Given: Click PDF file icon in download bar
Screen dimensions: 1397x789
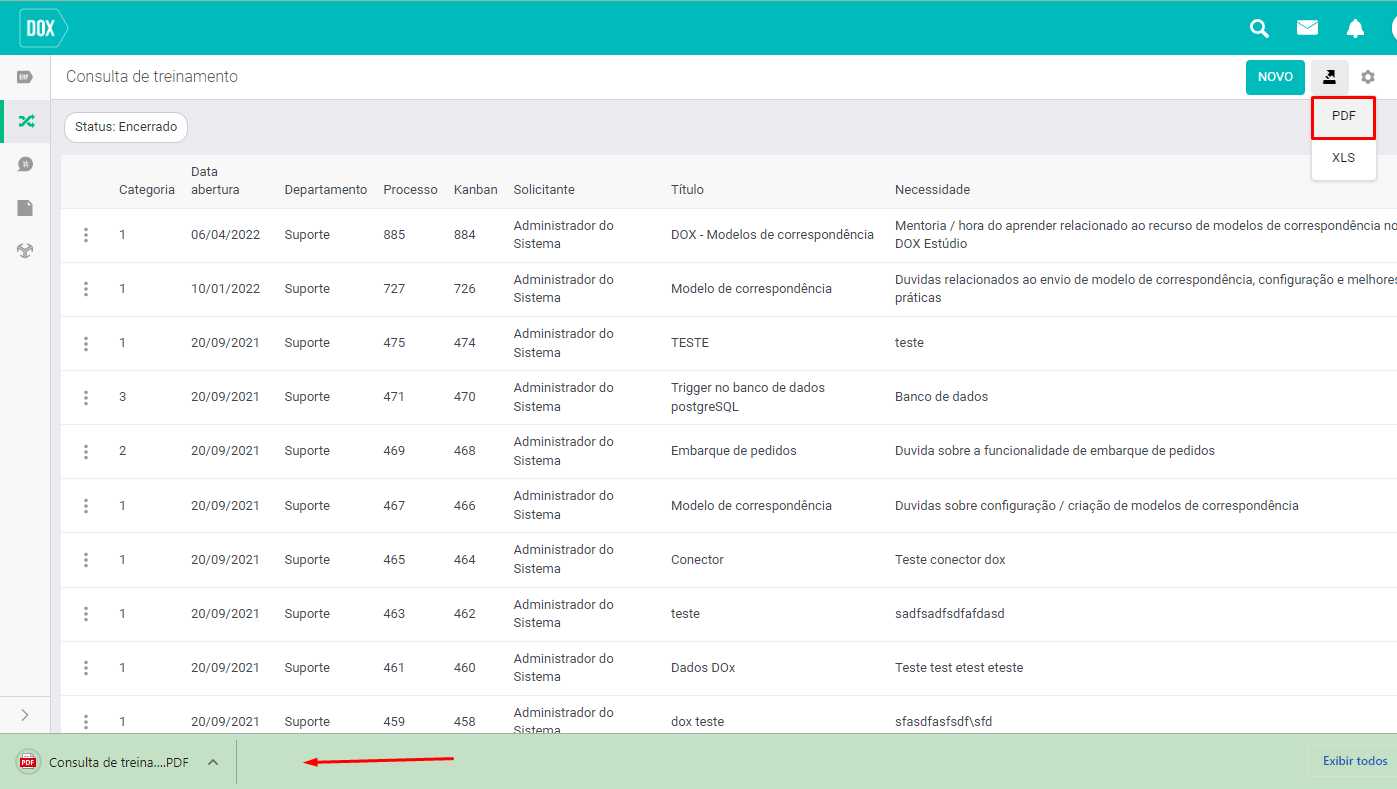Looking at the screenshot, I should point(28,762).
